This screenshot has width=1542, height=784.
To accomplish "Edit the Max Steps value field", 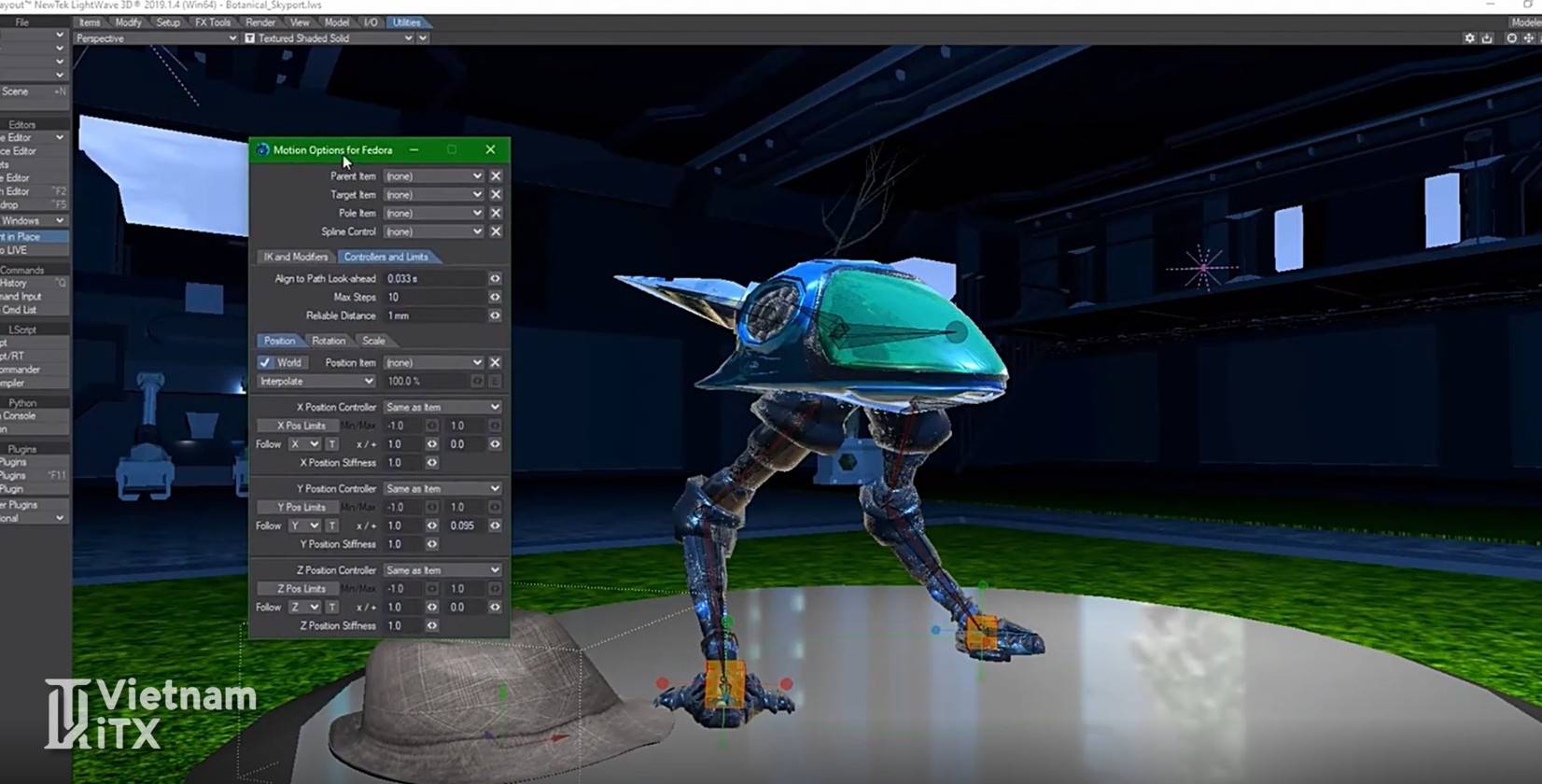I will (x=435, y=297).
